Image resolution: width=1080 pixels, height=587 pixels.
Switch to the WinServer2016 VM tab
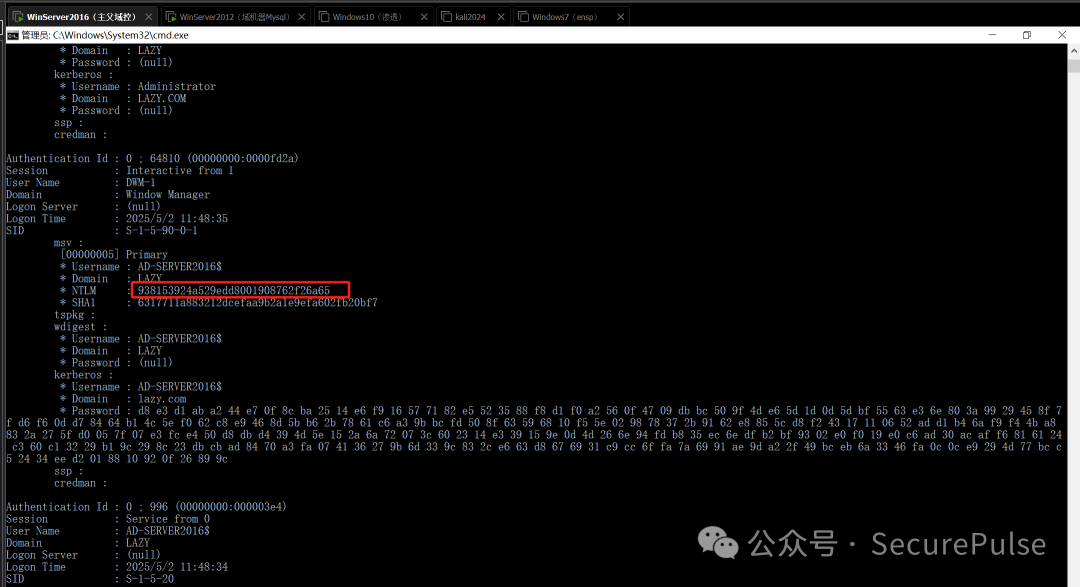coord(83,17)
